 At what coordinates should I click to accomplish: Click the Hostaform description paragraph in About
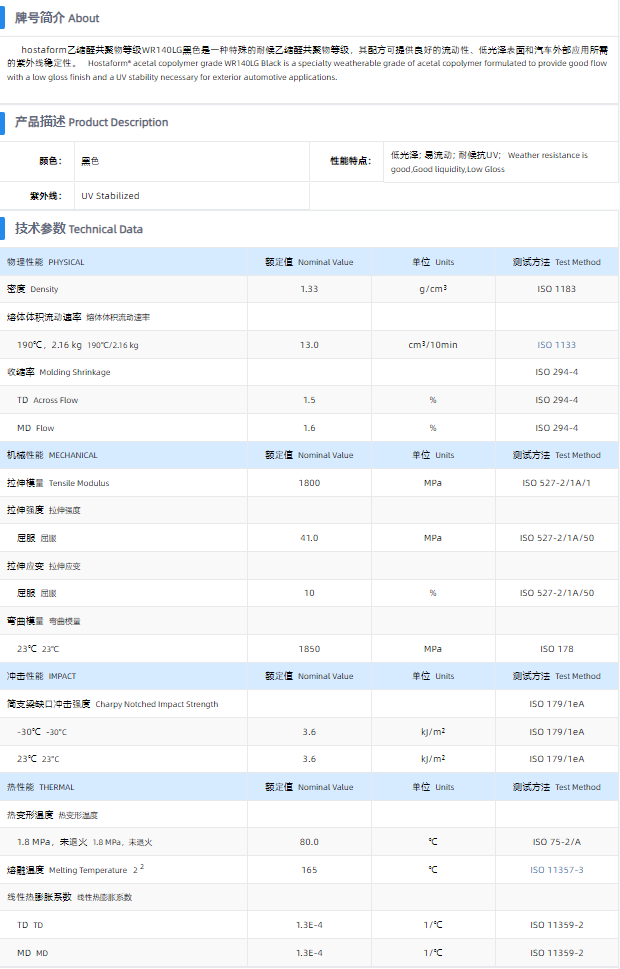pos(308,63)
